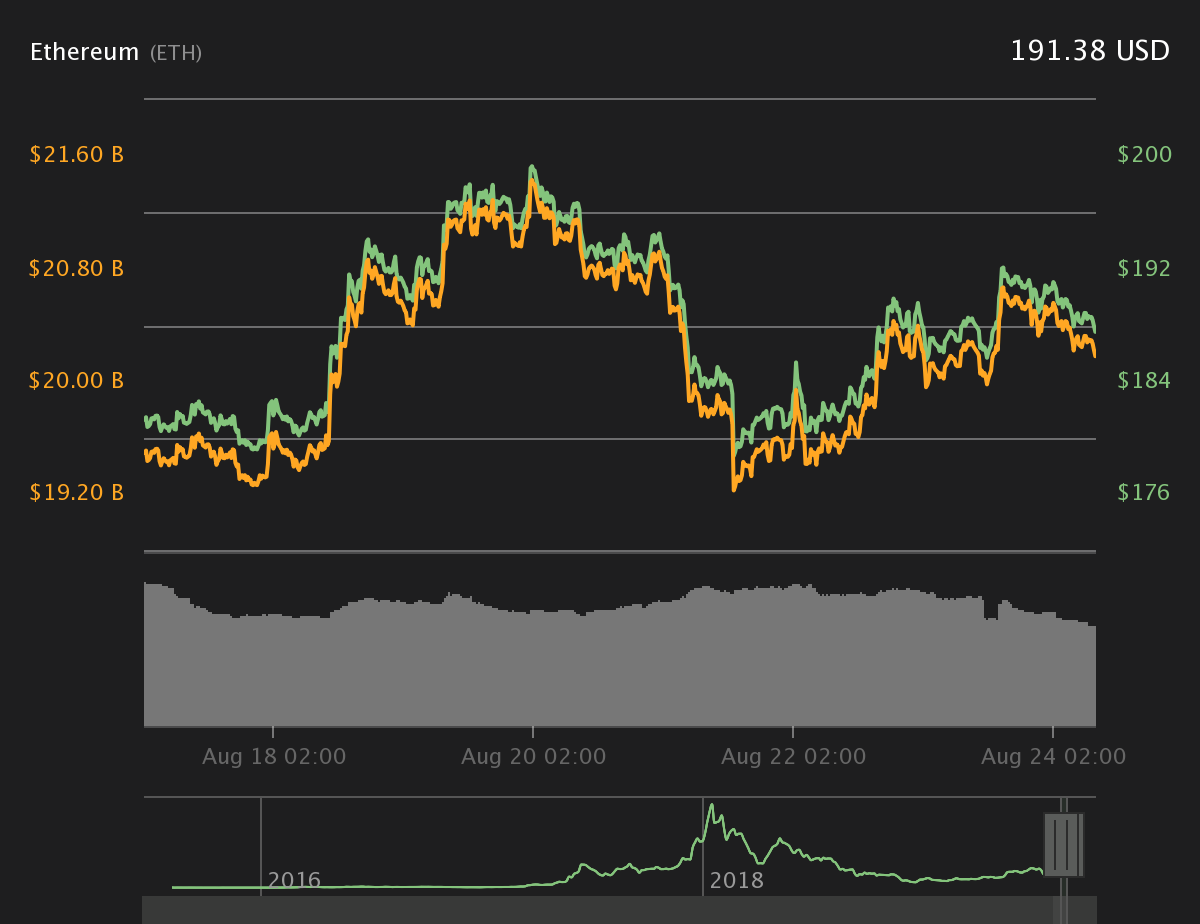The height and width of the screenshot is (924, 1200).
Task: Click the 2018 peak in navigator chart
Action: click(x=711, y=806)
